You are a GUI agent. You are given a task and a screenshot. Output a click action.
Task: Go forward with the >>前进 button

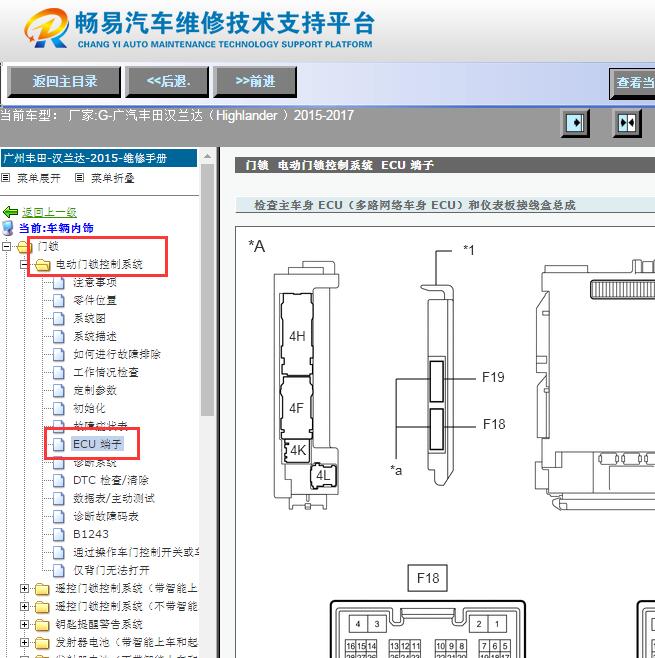(255, 81)
